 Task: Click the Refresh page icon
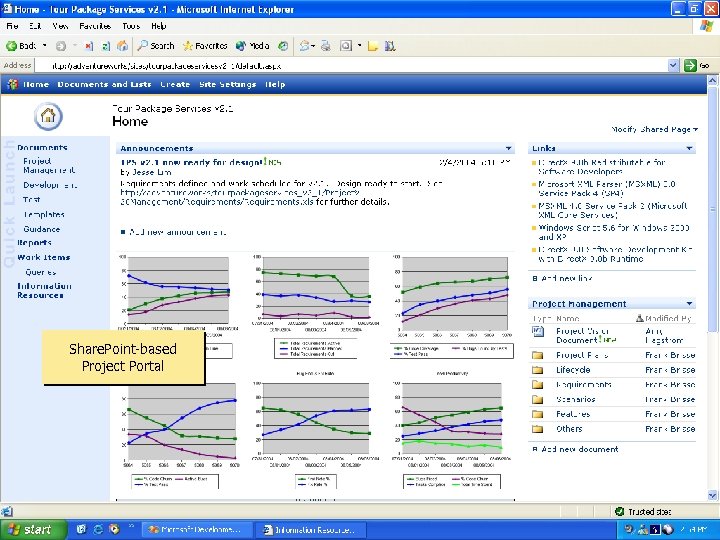click(x=106, y=46)
